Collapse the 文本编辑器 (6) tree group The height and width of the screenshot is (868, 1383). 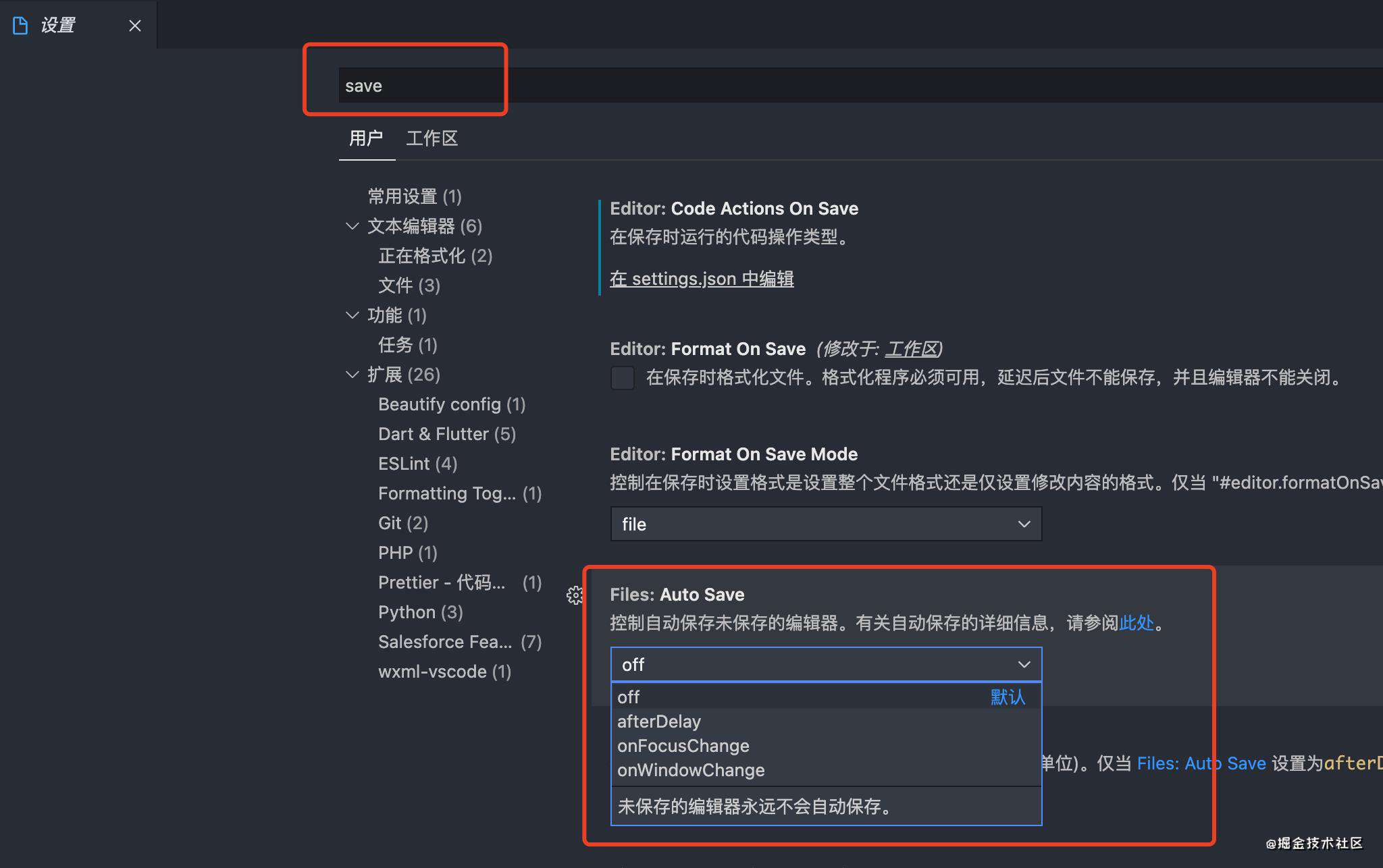click(352, 226)
